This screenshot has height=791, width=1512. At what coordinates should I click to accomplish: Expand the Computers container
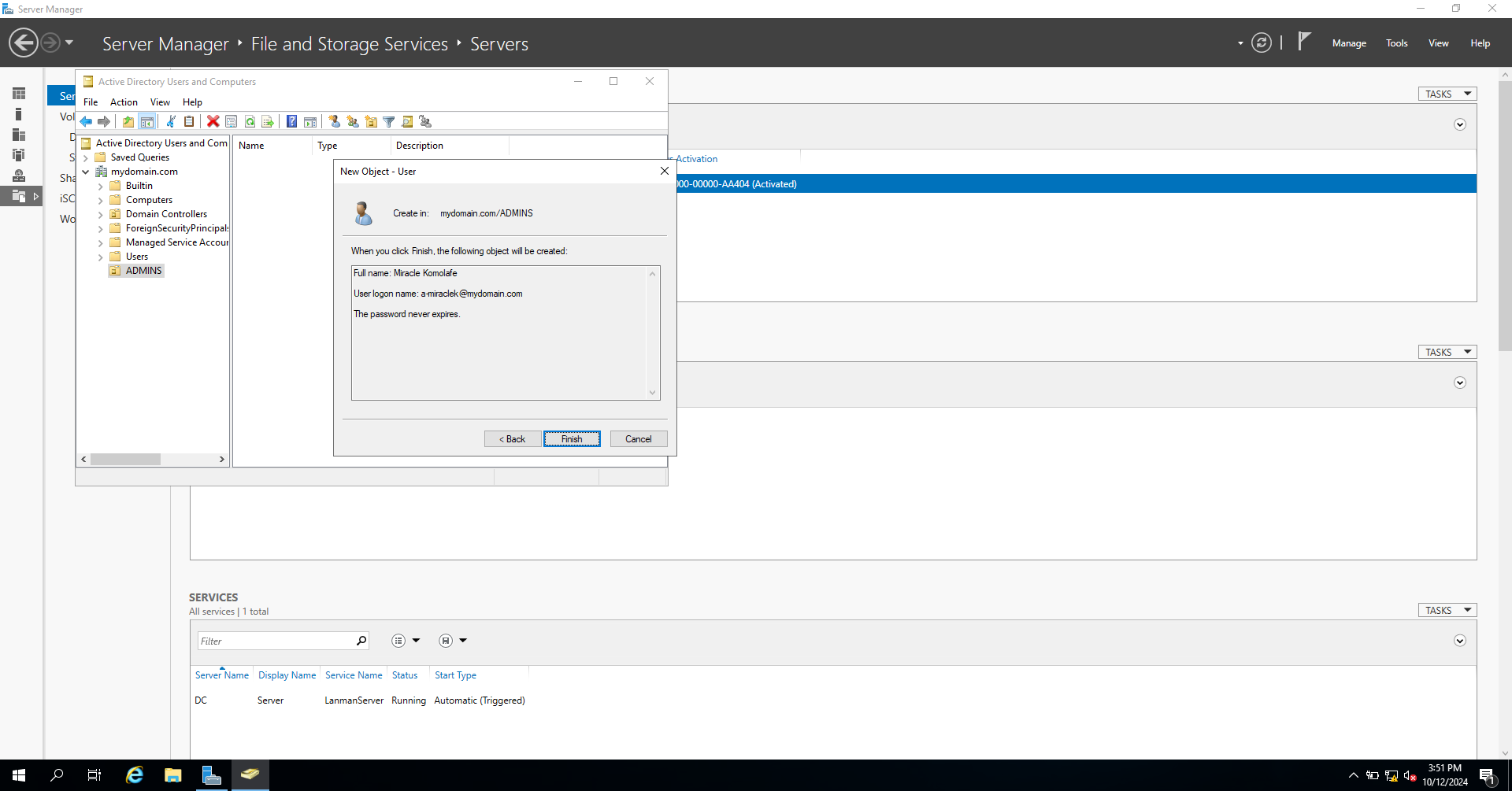[101, 199]
